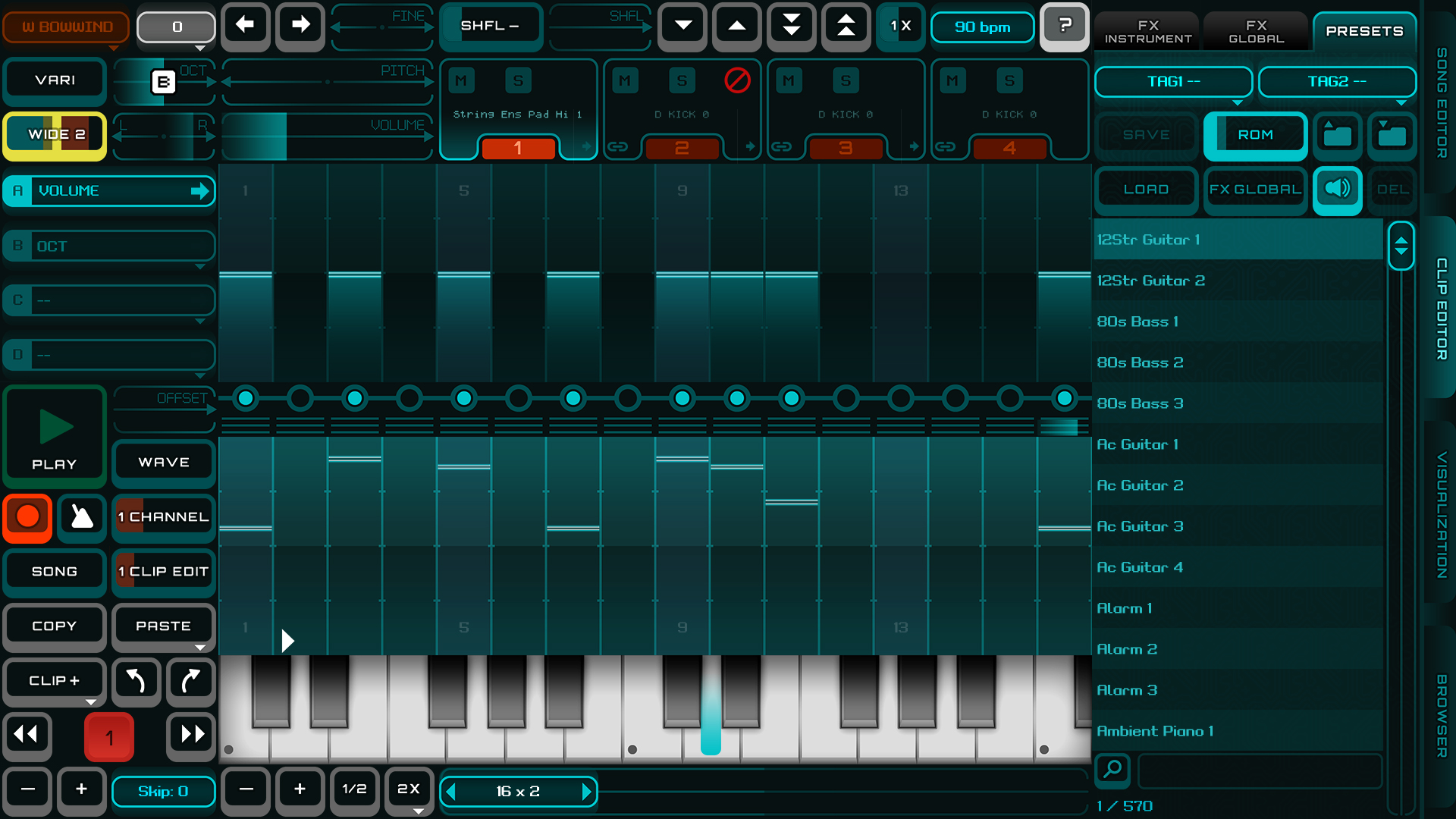Viewport: 1456px width, 819px height.
Task: Toggle the metronome icon
Action: [x=81, y=517]
